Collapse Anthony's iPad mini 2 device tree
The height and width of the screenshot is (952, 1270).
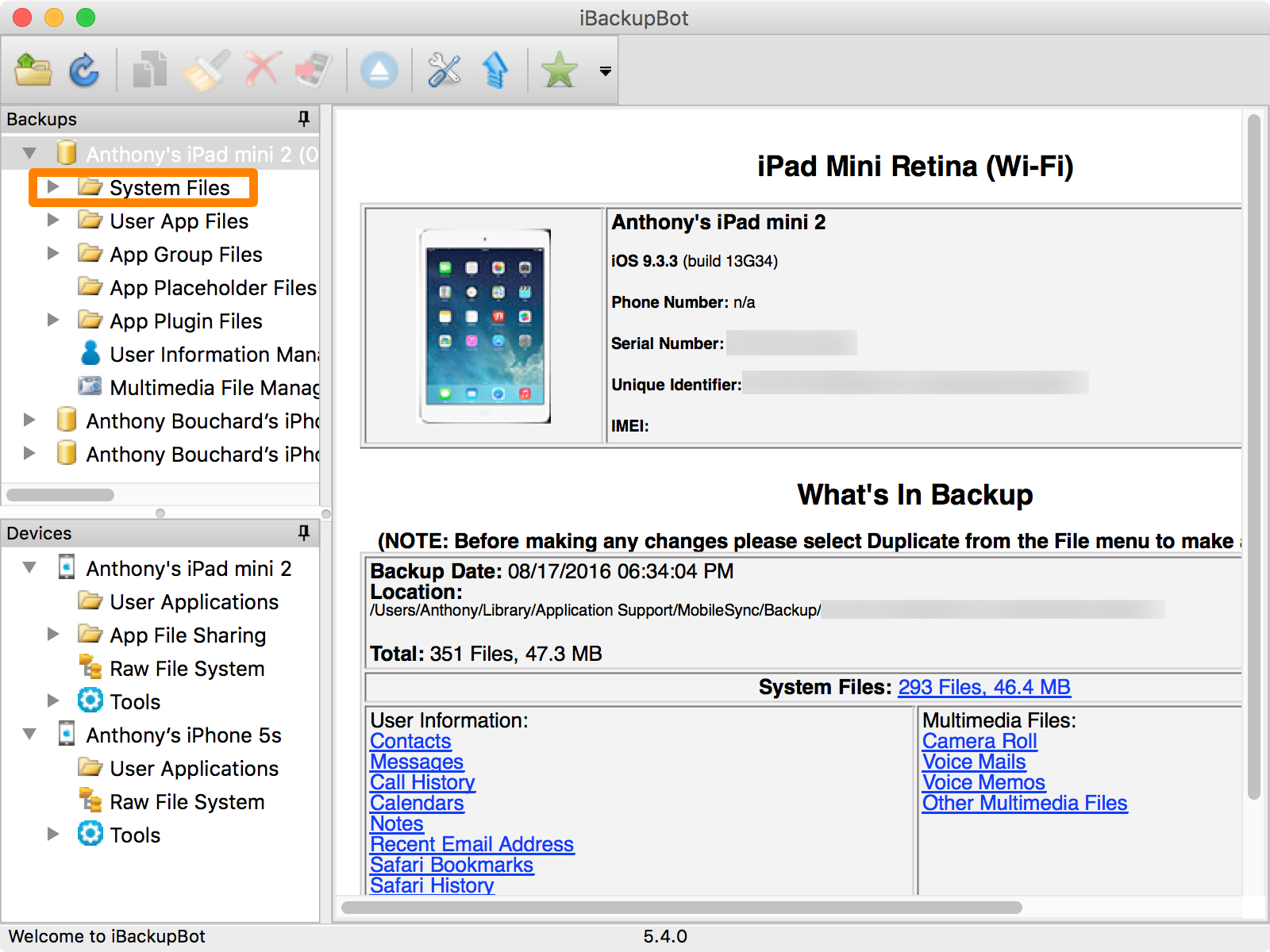pyautogui.click(x=29, y=568)
